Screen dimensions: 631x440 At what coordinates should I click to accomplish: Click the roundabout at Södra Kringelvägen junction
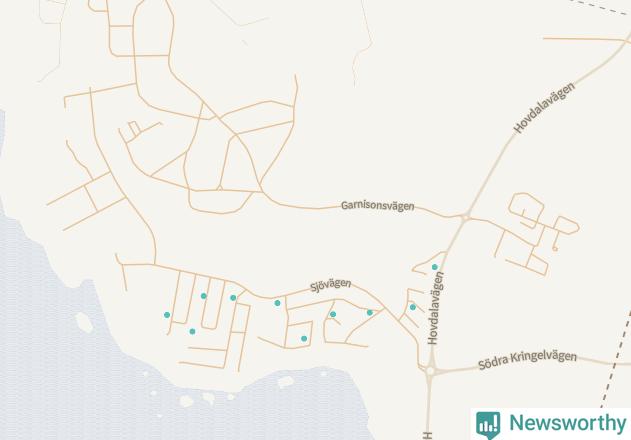pyautogui.click(x=430, y=371)
